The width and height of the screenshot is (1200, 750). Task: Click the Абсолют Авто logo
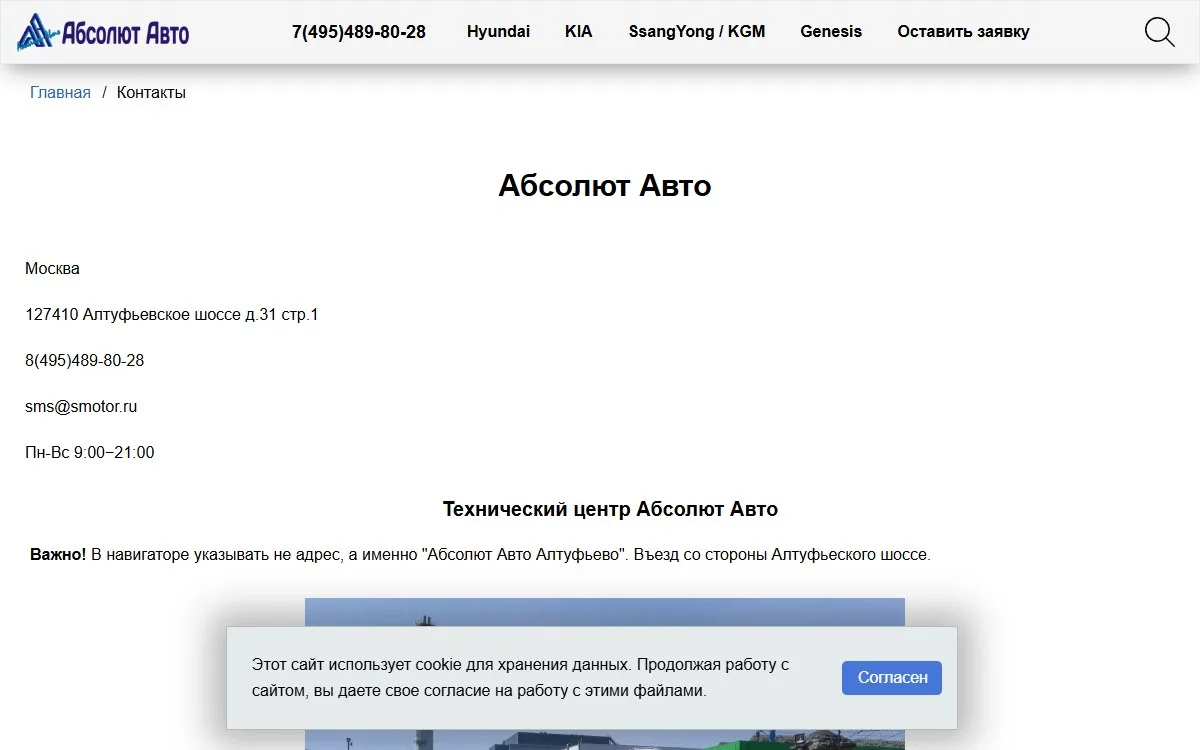pos(103,33)
